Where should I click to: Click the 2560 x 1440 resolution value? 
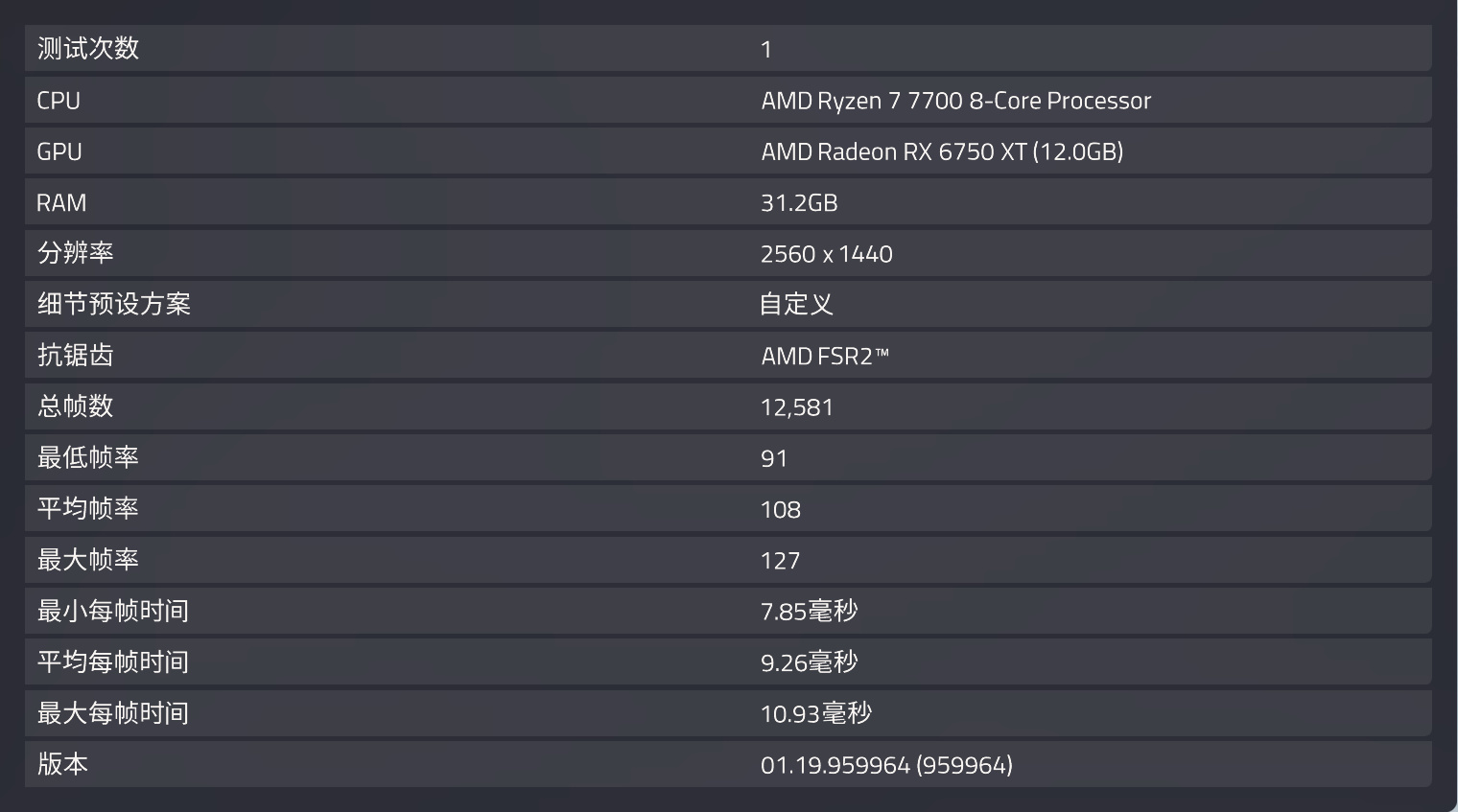click(x=826, y=254)
